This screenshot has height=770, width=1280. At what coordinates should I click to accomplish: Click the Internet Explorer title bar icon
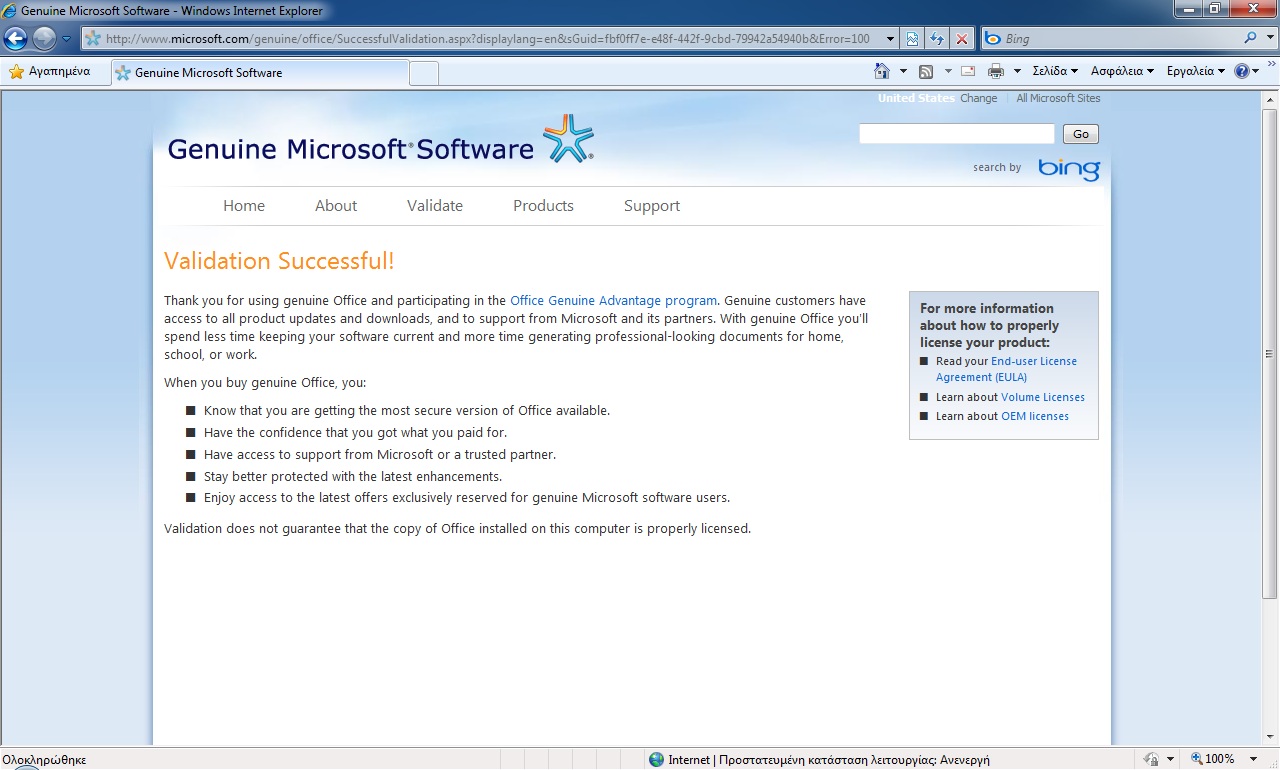coord(10,11)
